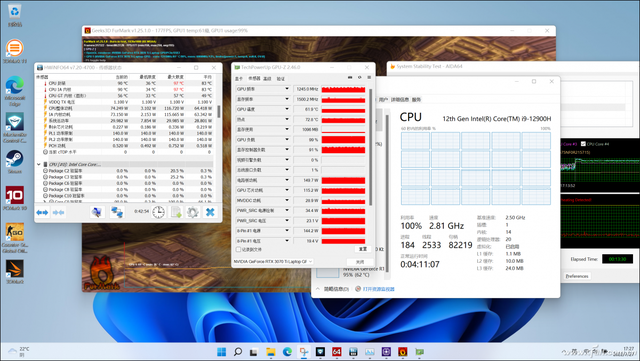Click the HWiNFO clock reset timer icon
640x361 pixels.
click(x=158, y=212)
